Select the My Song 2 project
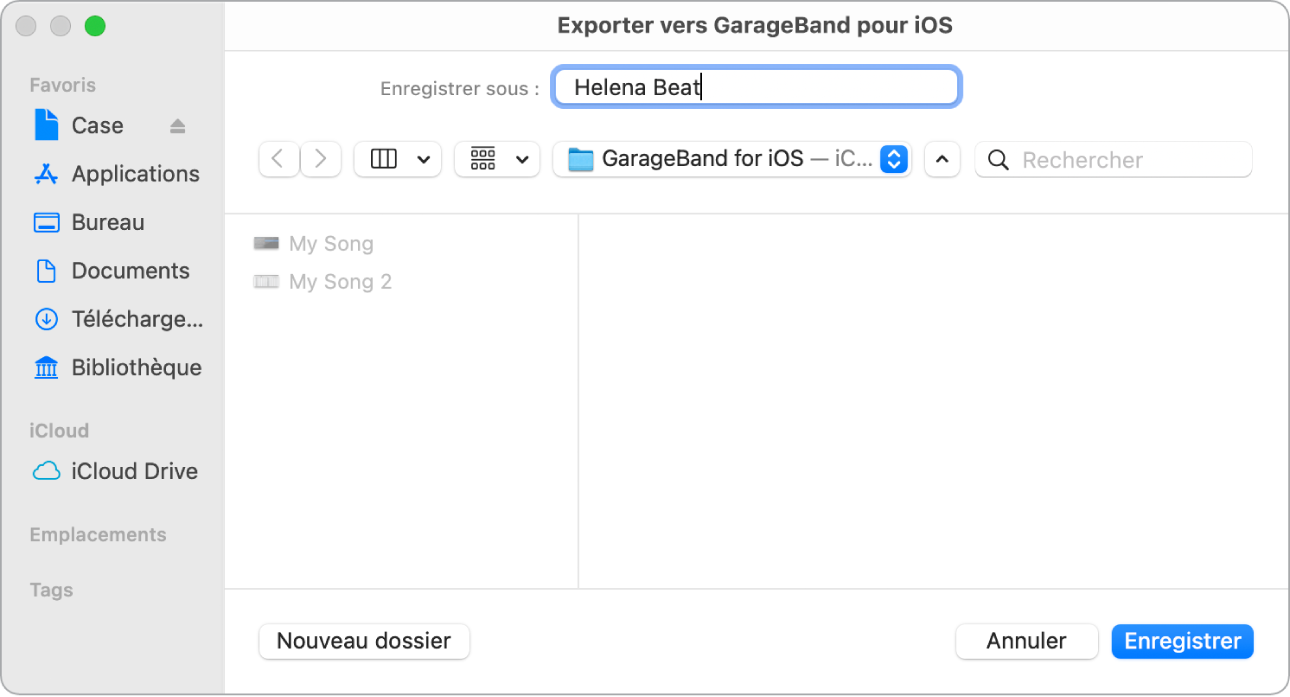The width and height of the screenshot is (1290, 697). 340,281
